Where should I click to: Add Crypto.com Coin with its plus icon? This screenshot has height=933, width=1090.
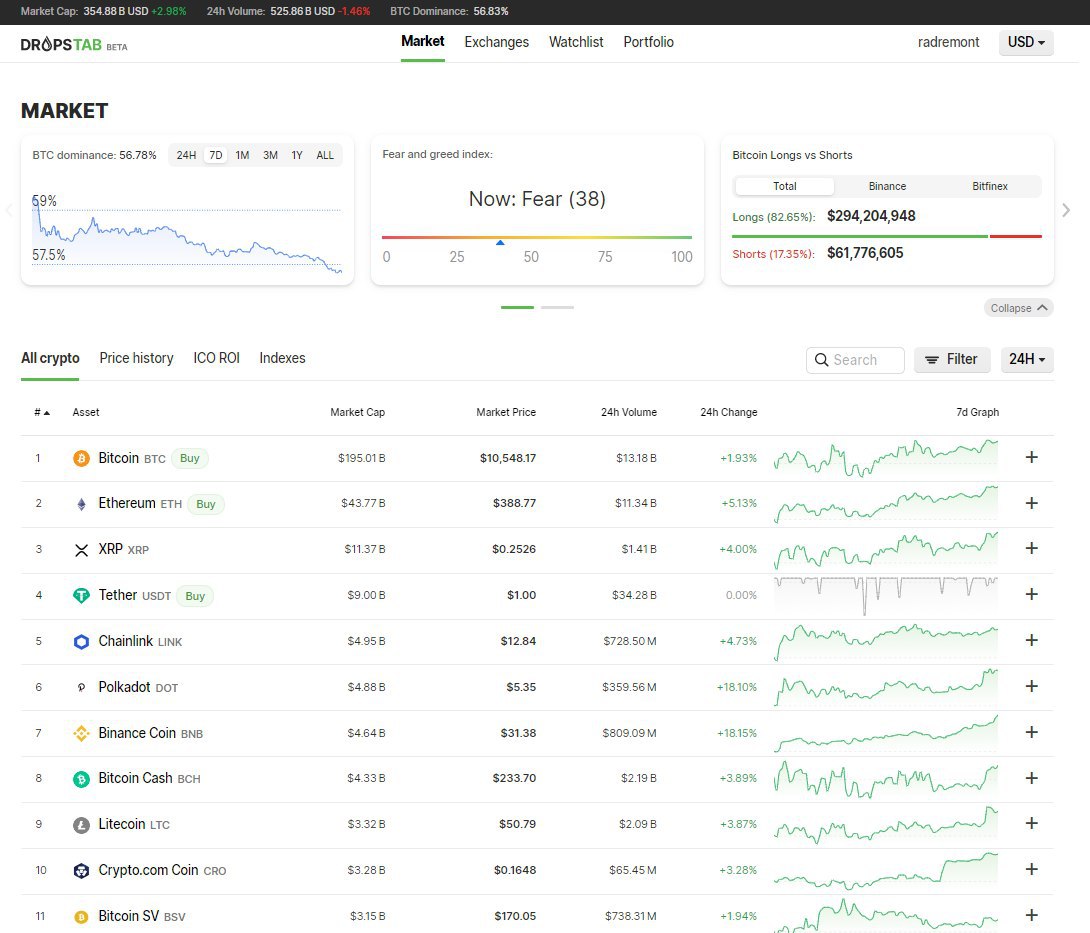point(1032,869)
